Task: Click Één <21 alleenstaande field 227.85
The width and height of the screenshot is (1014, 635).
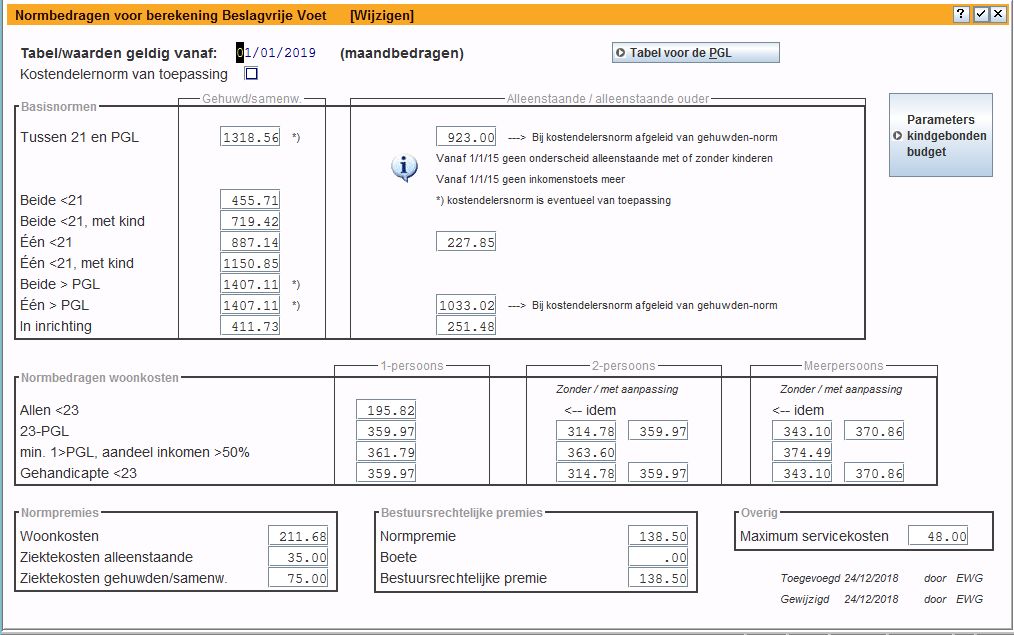Action: 466,242
